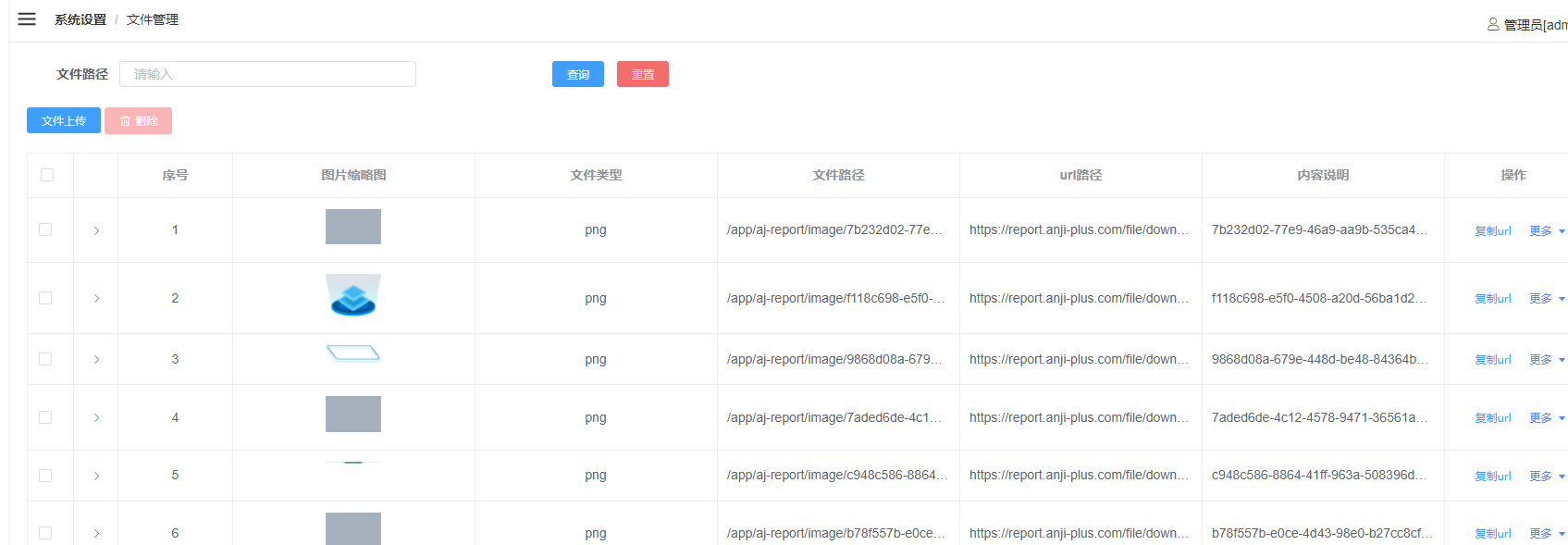
Task: Click the 文件路径 column header
Action: tap(838, 175)
